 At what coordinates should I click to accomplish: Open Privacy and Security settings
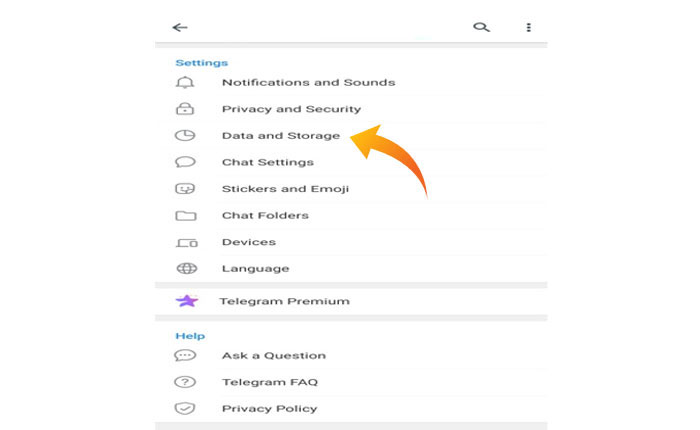291,109
